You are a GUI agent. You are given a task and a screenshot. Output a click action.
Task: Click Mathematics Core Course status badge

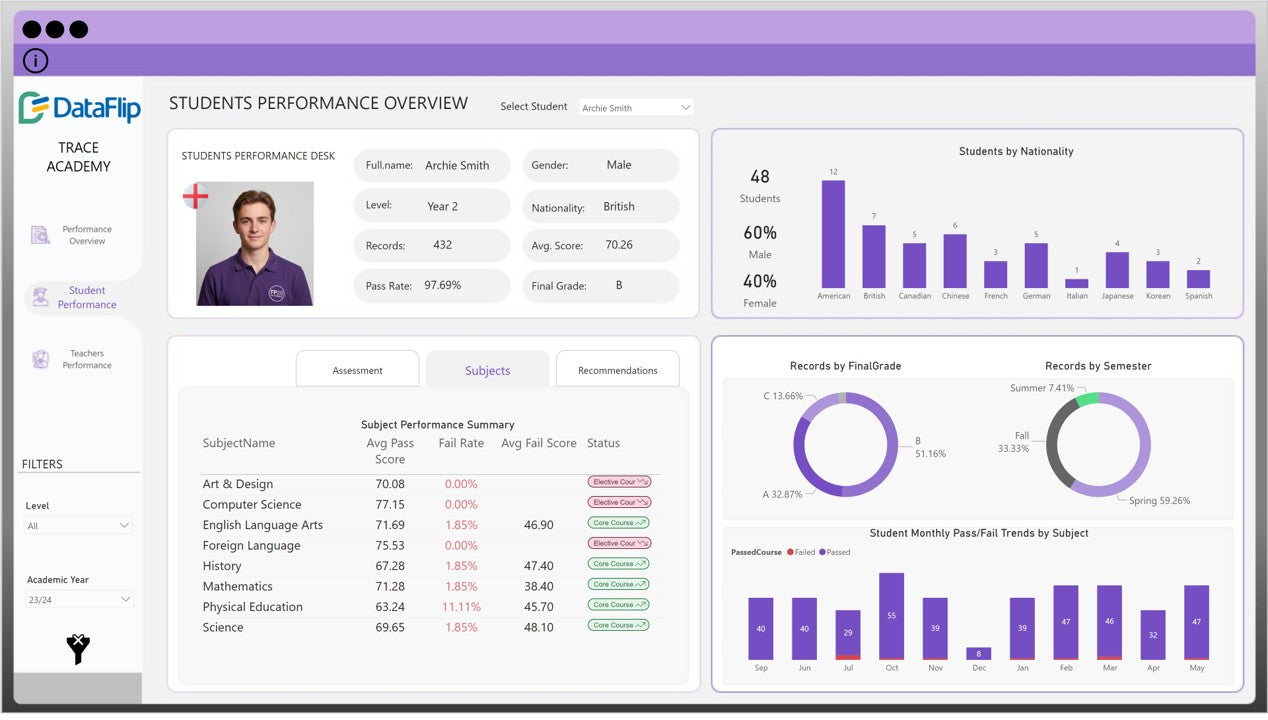[x=619, y=584]
